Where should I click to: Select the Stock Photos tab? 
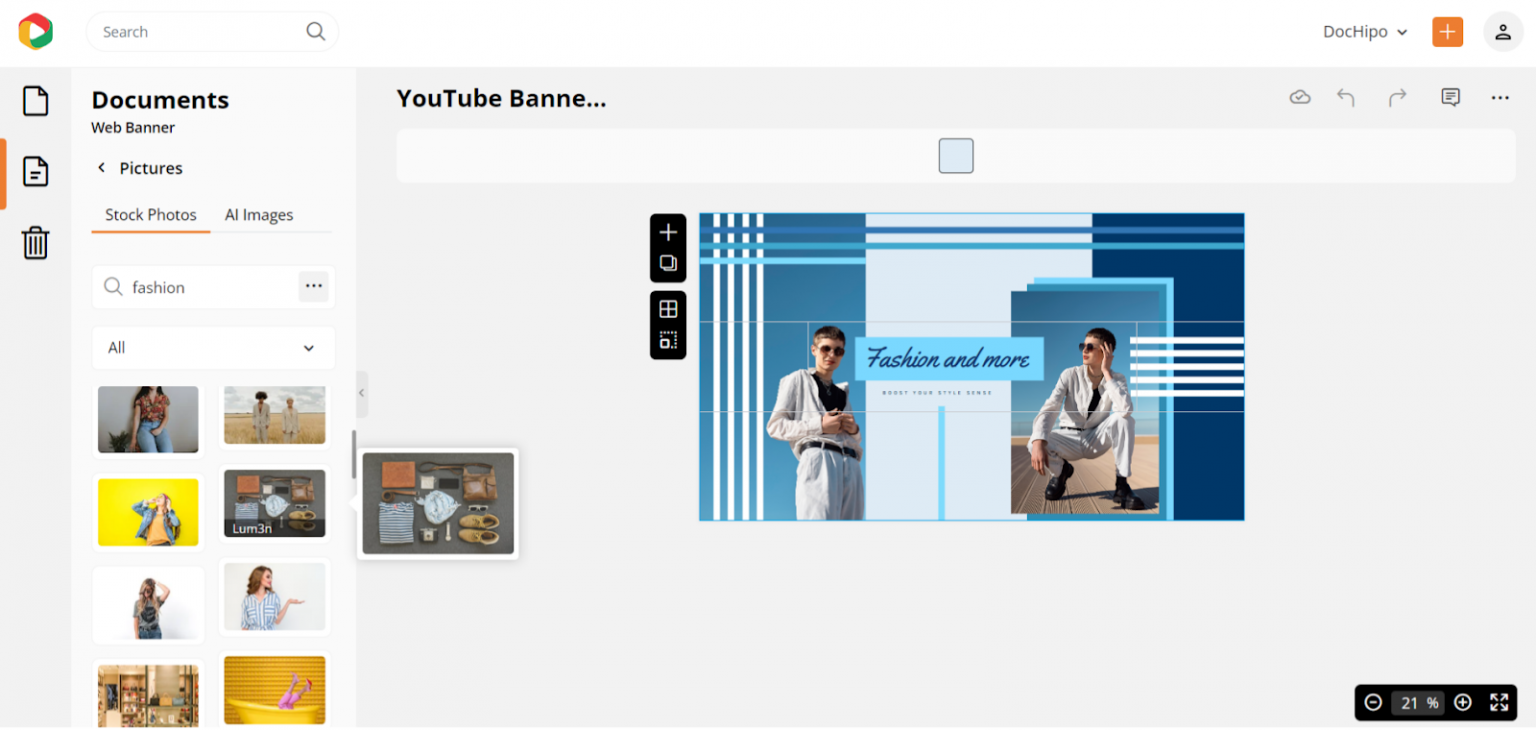coord(150,215)
